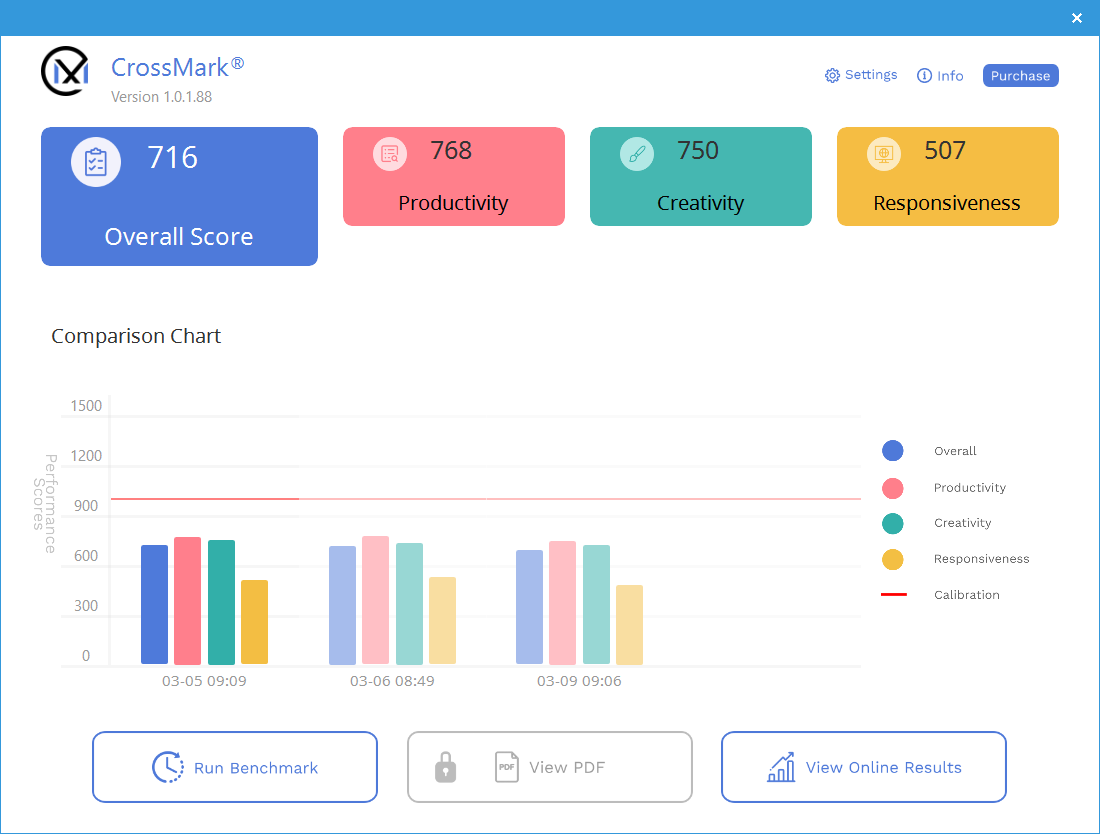Start the benchmark with Run Benchmark
Viewport: 1100px width, 834px height.
[235, 767]
